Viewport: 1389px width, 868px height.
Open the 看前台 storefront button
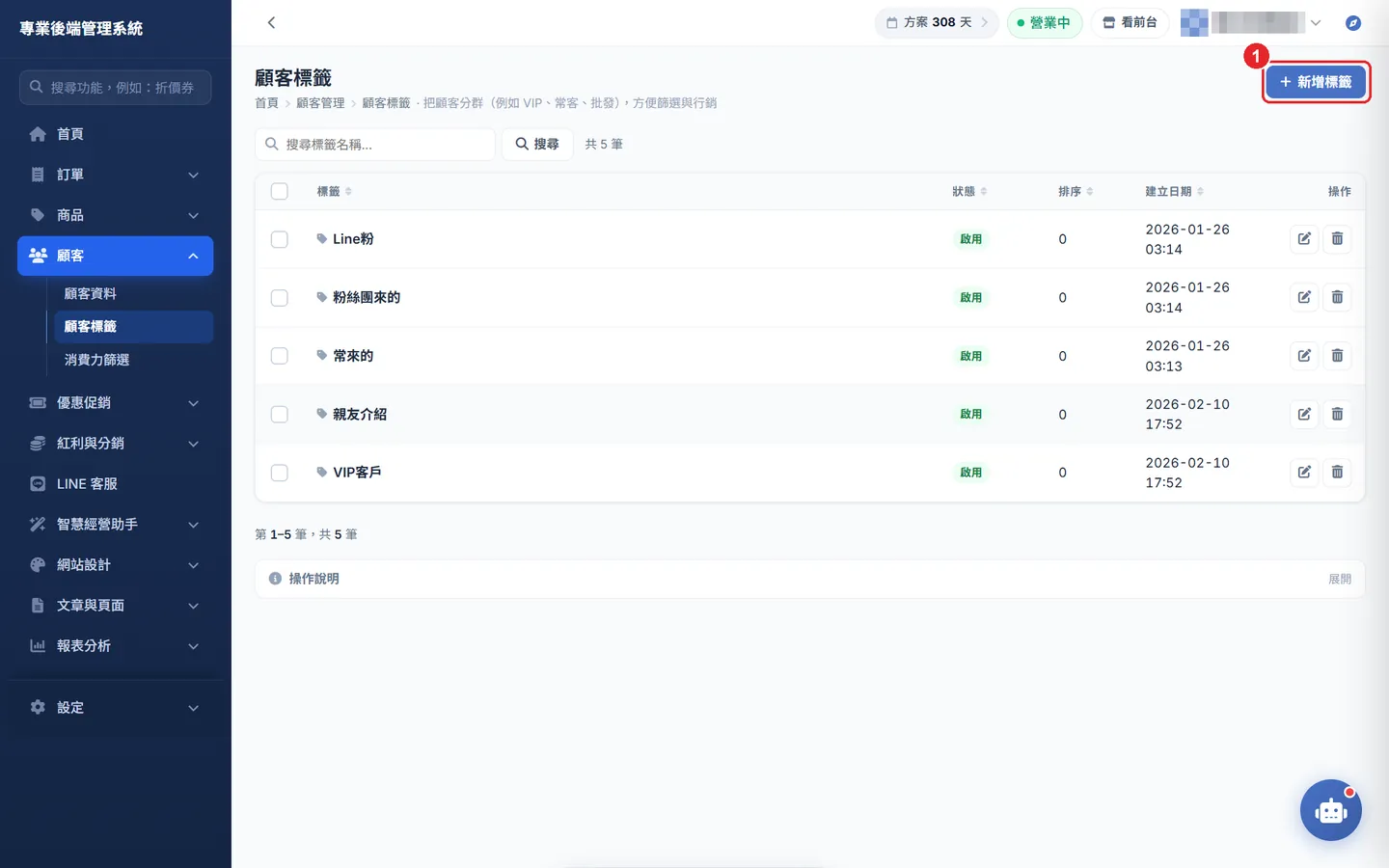coord(1130,22)
